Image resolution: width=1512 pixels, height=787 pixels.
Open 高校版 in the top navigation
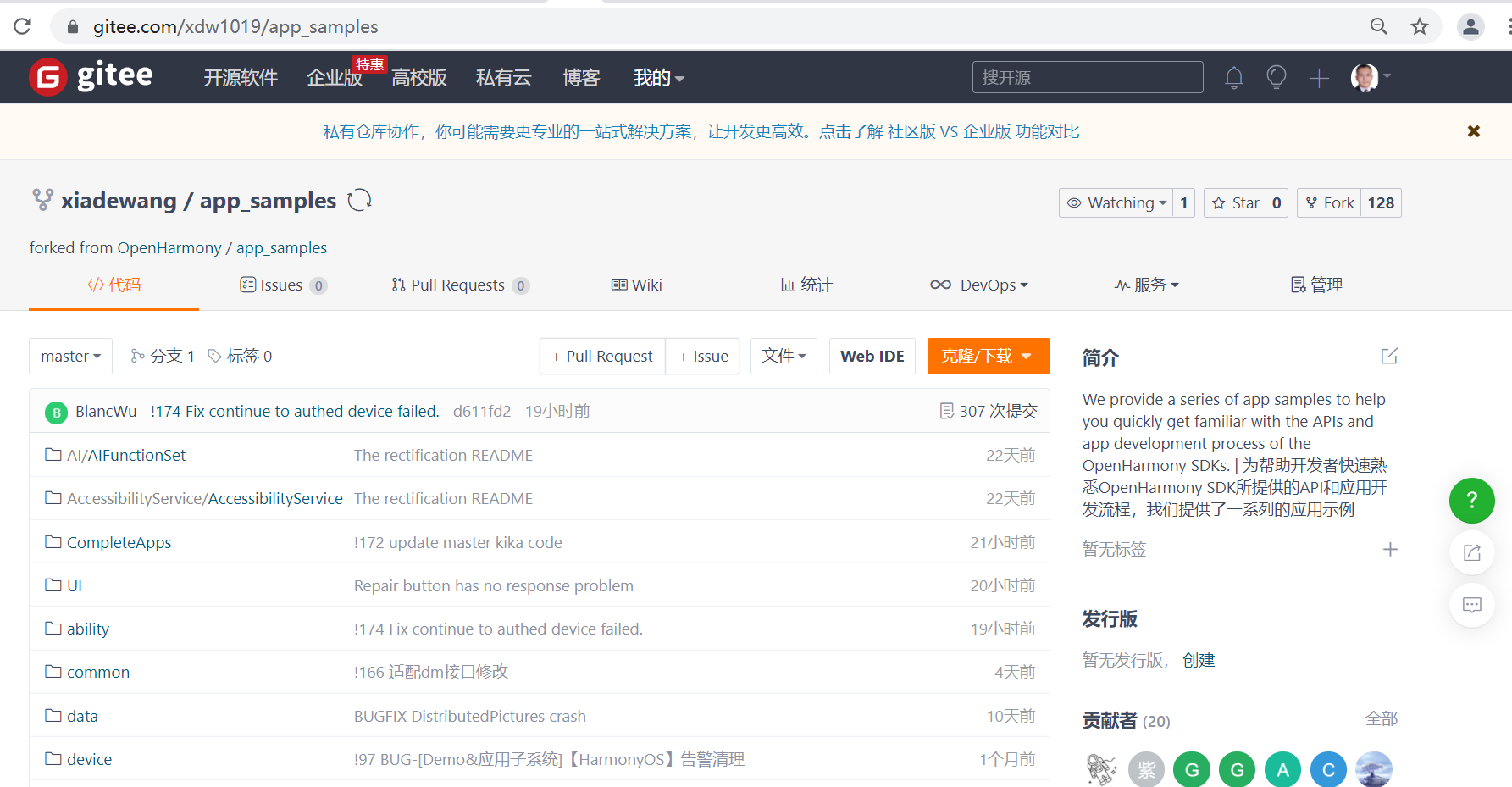click(x=419, y=78)
